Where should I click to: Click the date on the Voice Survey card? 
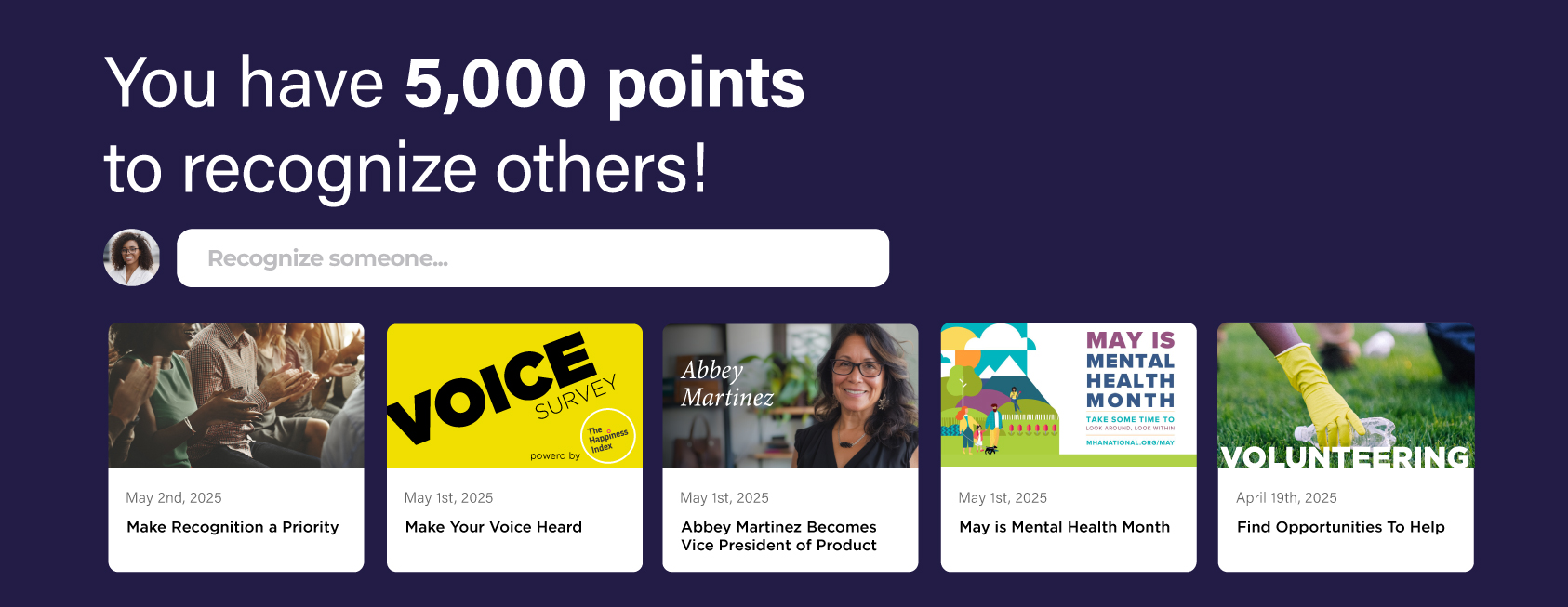pyautogui.click(x=448, y=498)
